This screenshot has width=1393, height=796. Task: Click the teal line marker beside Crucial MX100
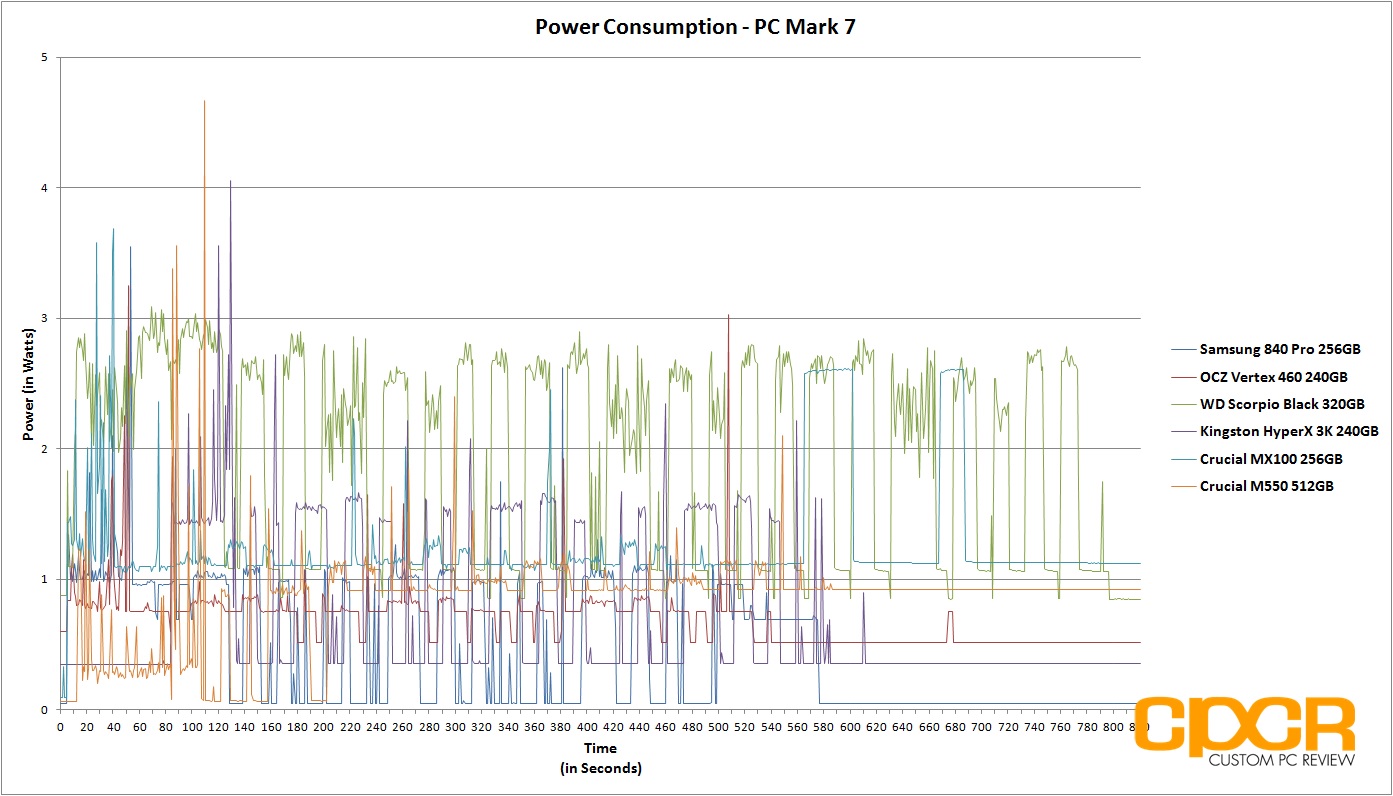point(1183,459)
